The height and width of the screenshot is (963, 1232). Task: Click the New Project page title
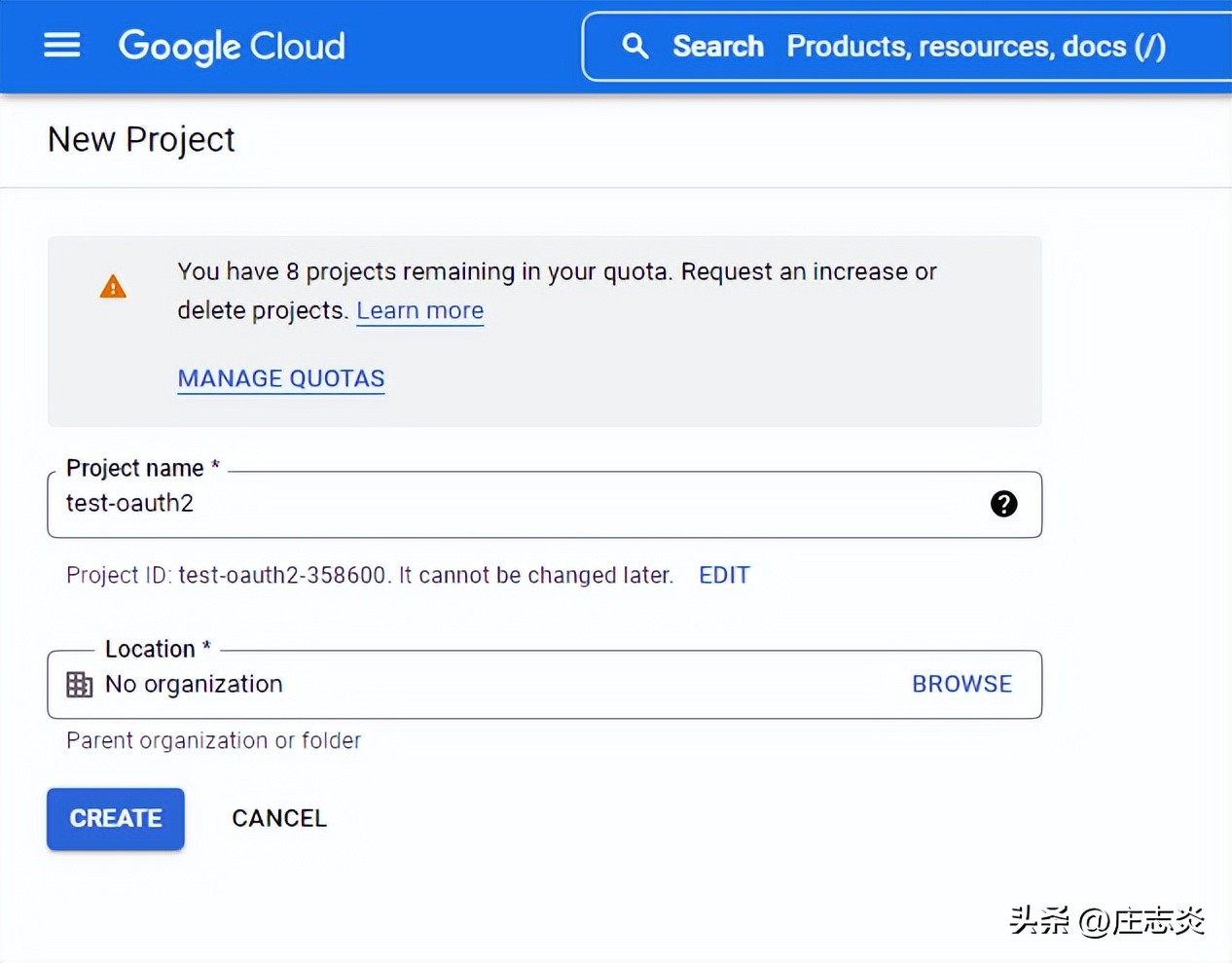[140, 139]
